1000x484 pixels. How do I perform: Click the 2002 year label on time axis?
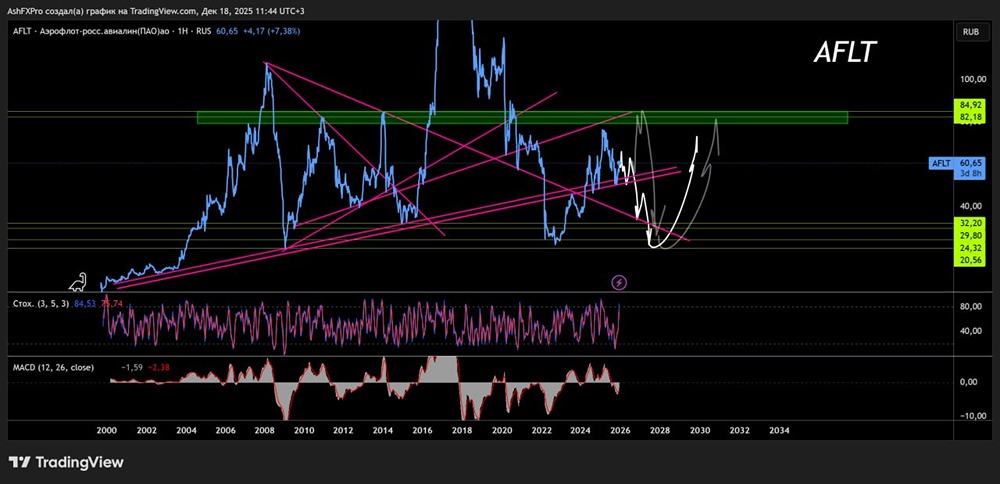[147, 430]
